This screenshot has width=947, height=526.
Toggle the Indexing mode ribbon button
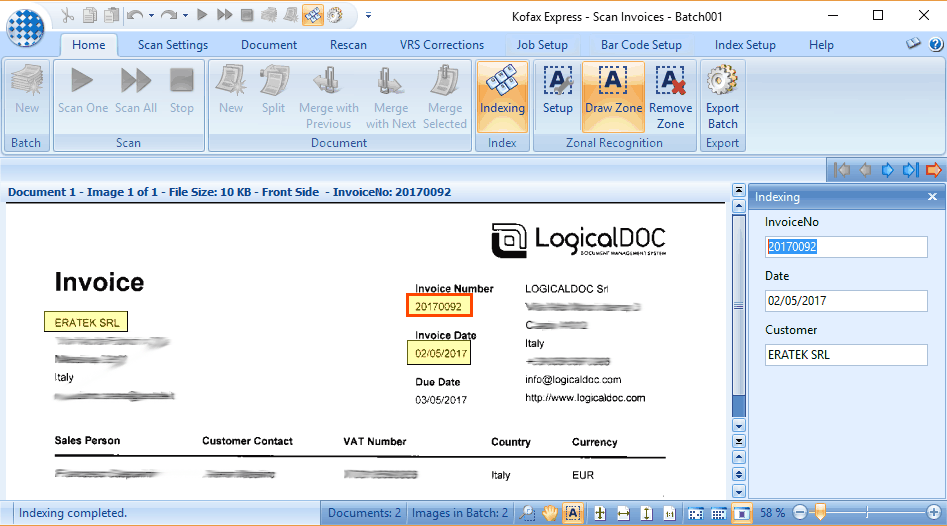tap(502, 97)
